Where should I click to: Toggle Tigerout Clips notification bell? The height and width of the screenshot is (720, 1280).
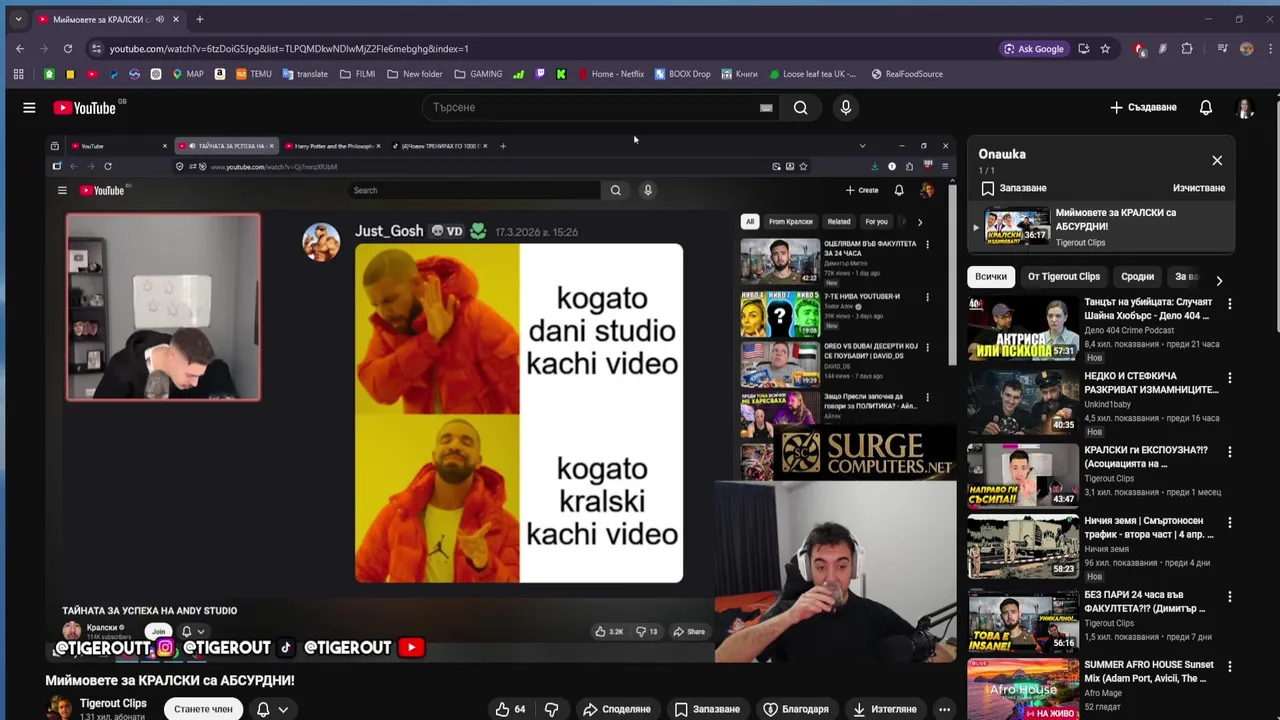coord(263,709)
